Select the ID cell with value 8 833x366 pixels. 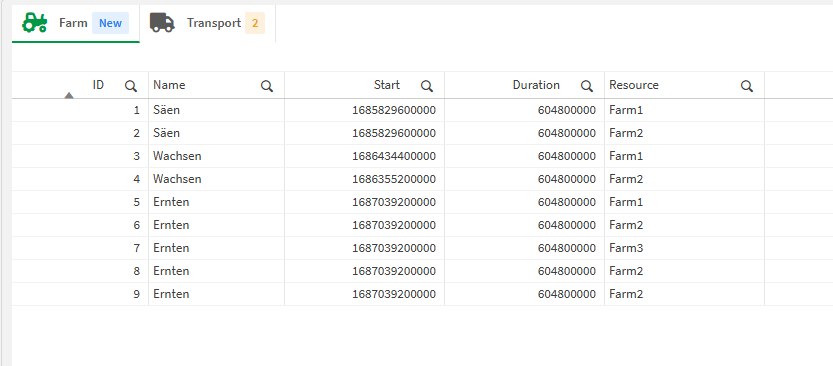coord(80,271)
